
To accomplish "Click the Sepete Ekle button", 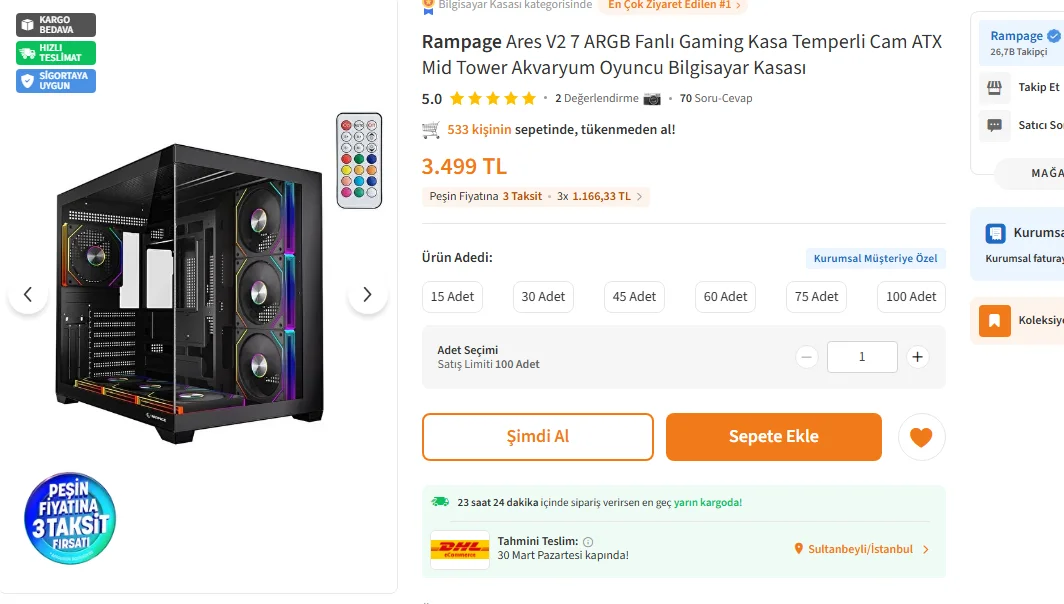I will 773,437.
